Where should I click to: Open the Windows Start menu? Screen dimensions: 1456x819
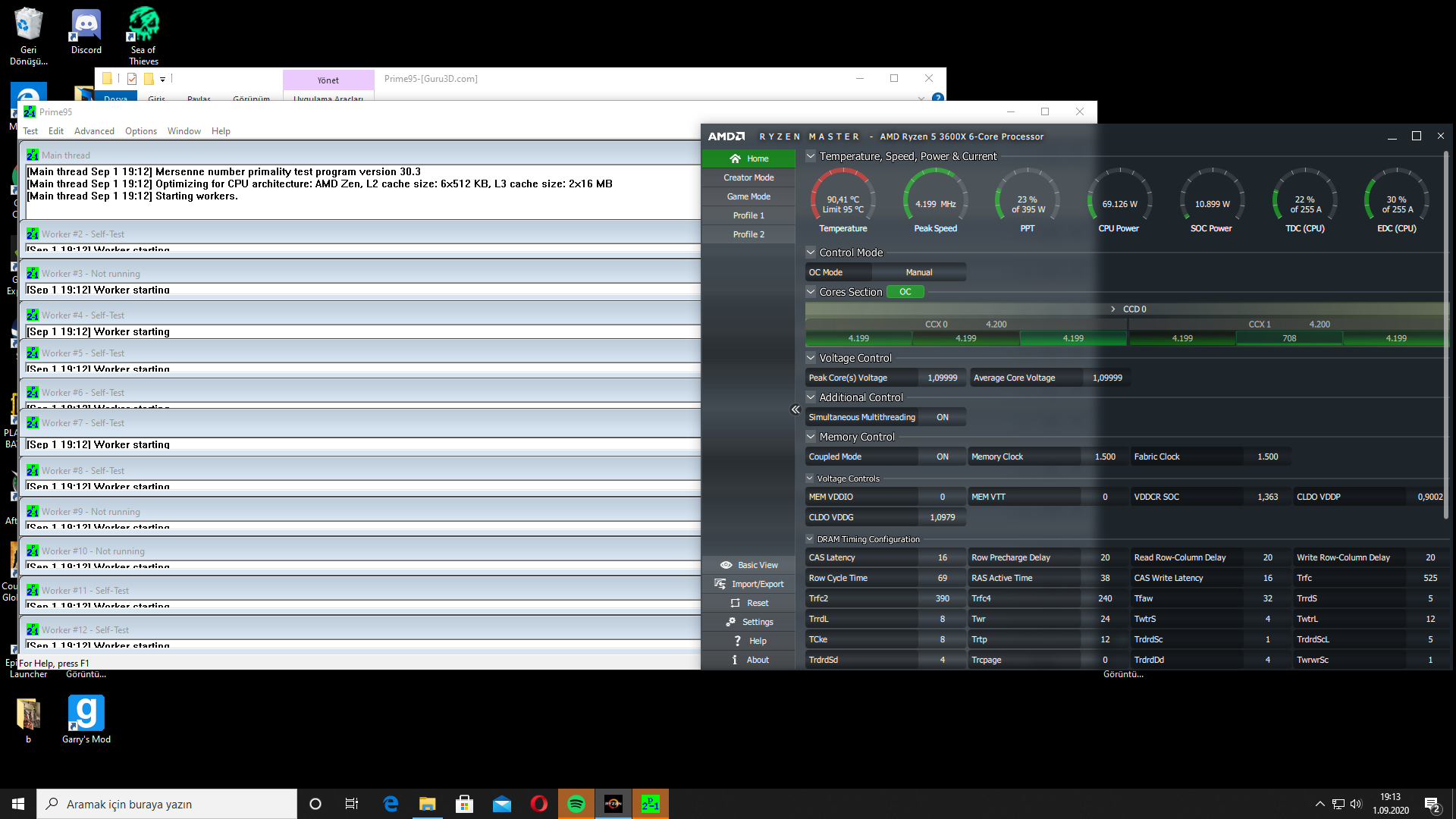pos(18,804)
